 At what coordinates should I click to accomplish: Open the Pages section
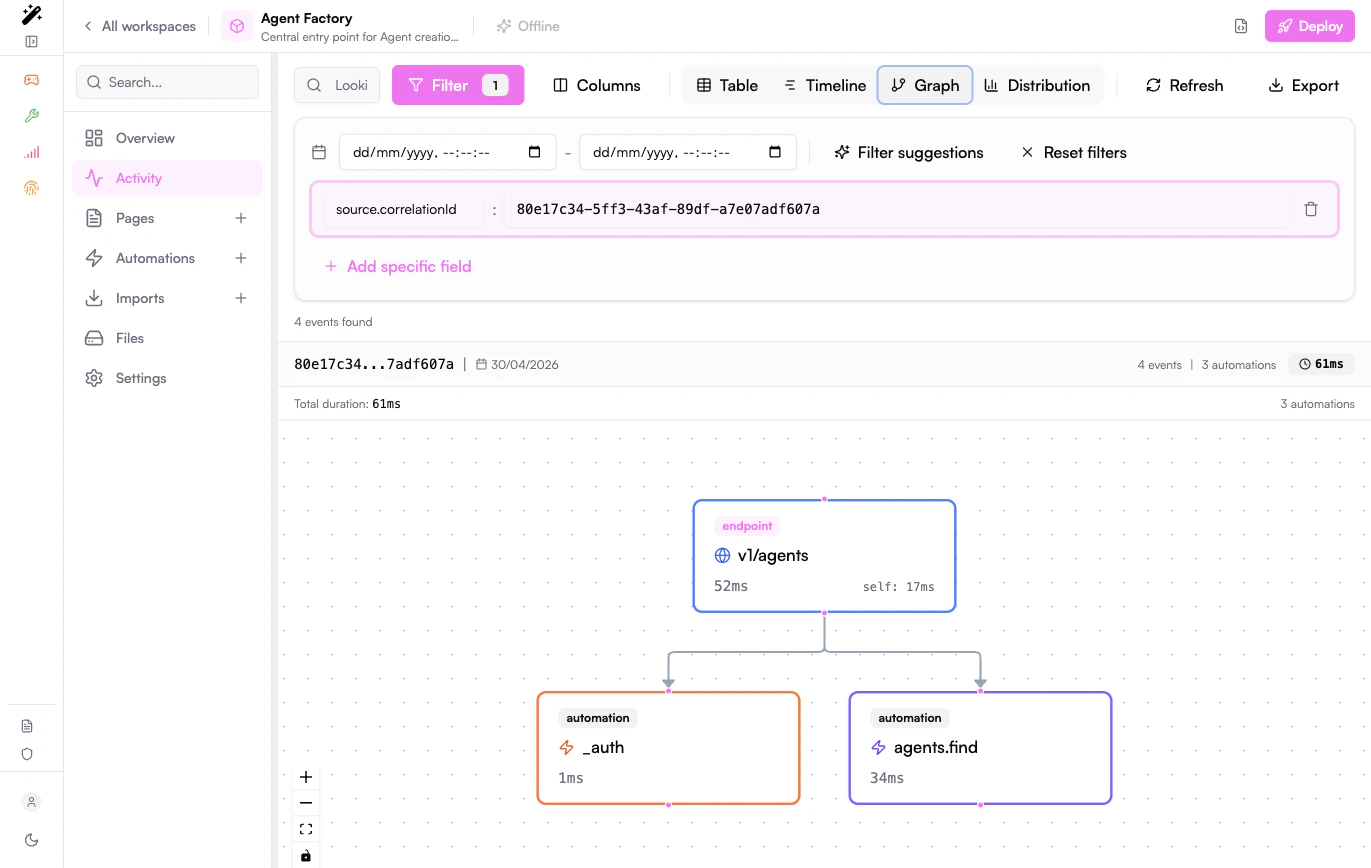(x=150, y=218)
